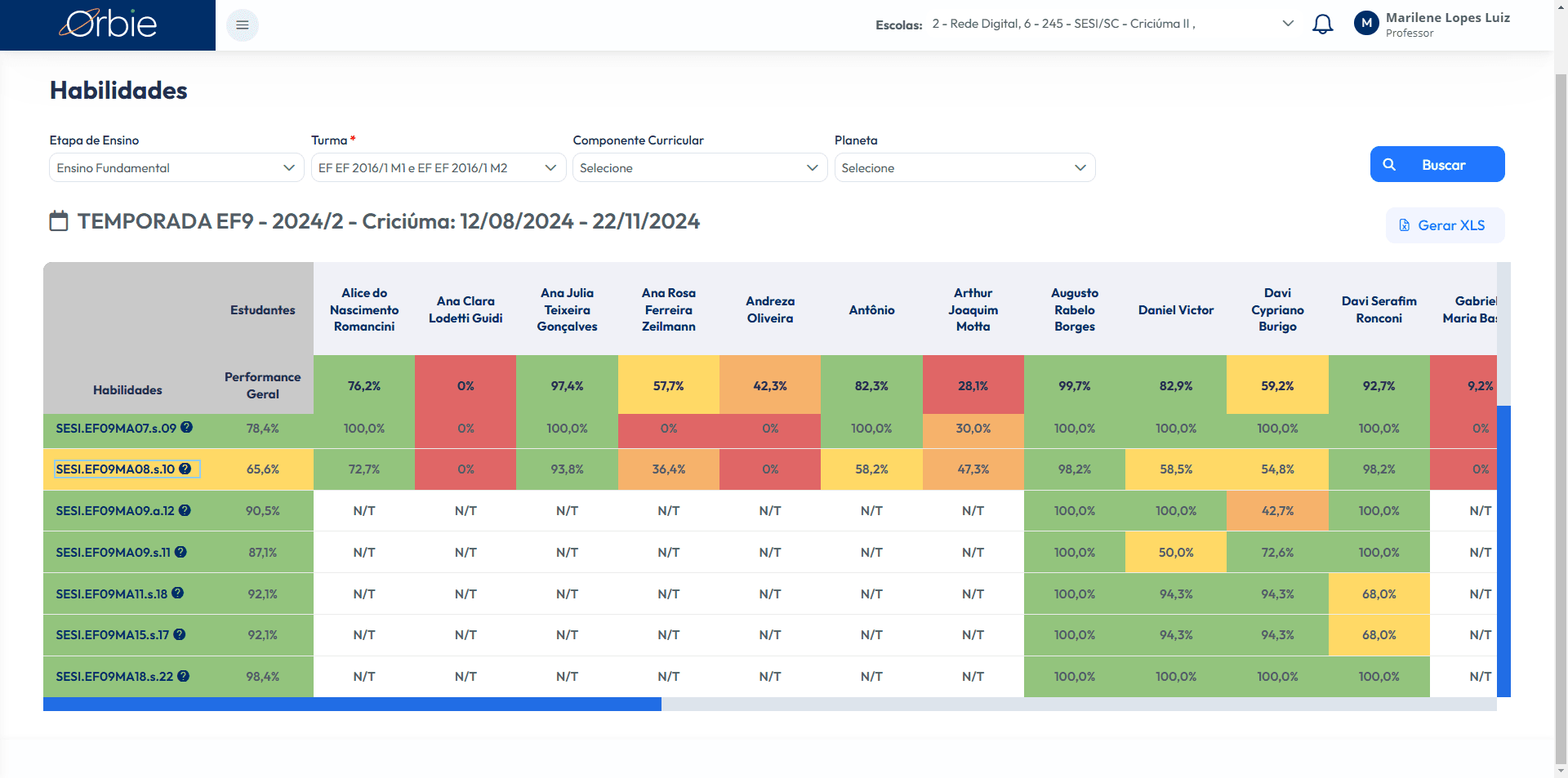The image size is (1568, 778).
Task: Click skill link SESI.EF09MA07.s.09
Action: click(116, 428)
